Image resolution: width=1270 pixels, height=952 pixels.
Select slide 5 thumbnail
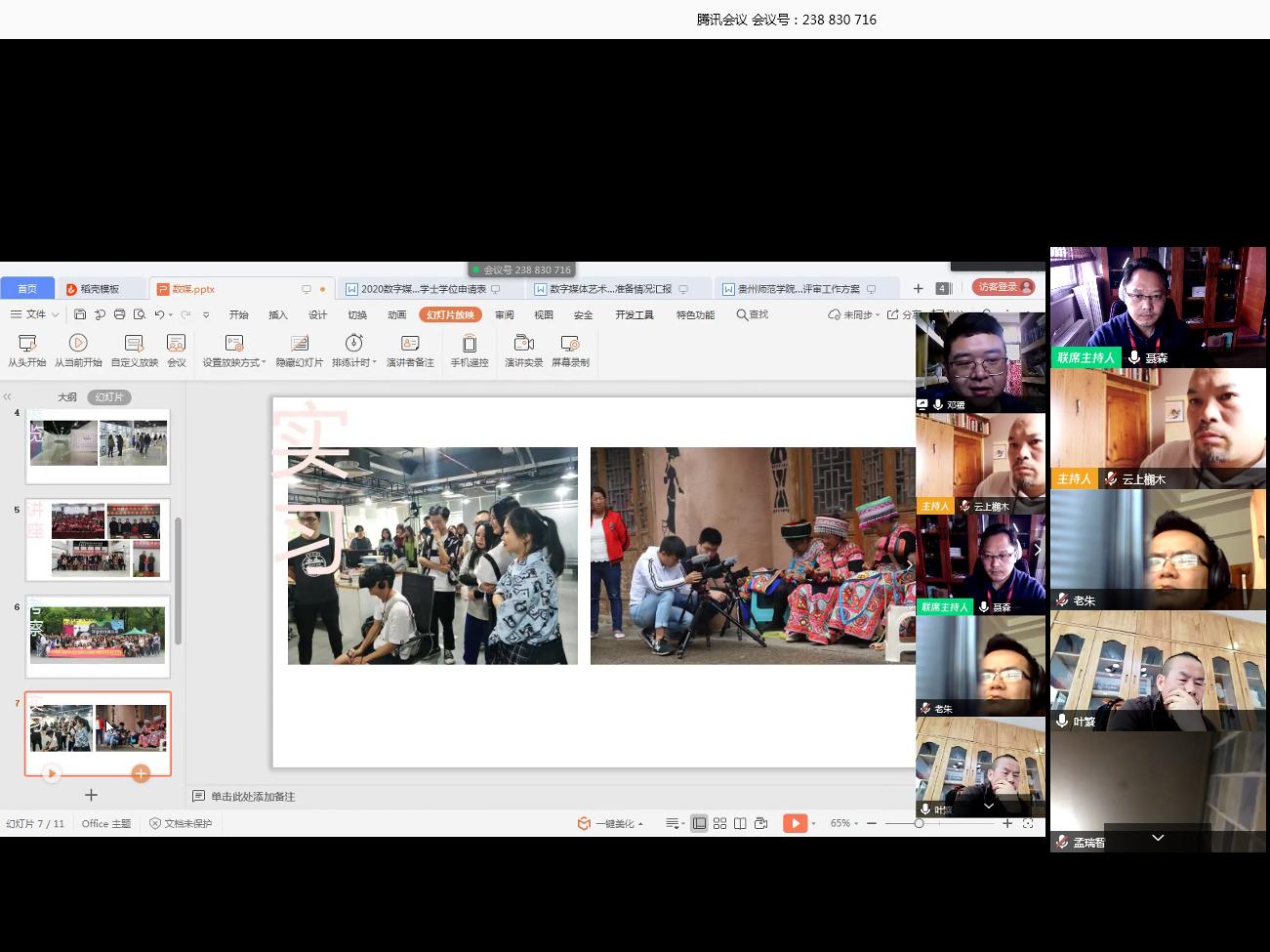98,540
